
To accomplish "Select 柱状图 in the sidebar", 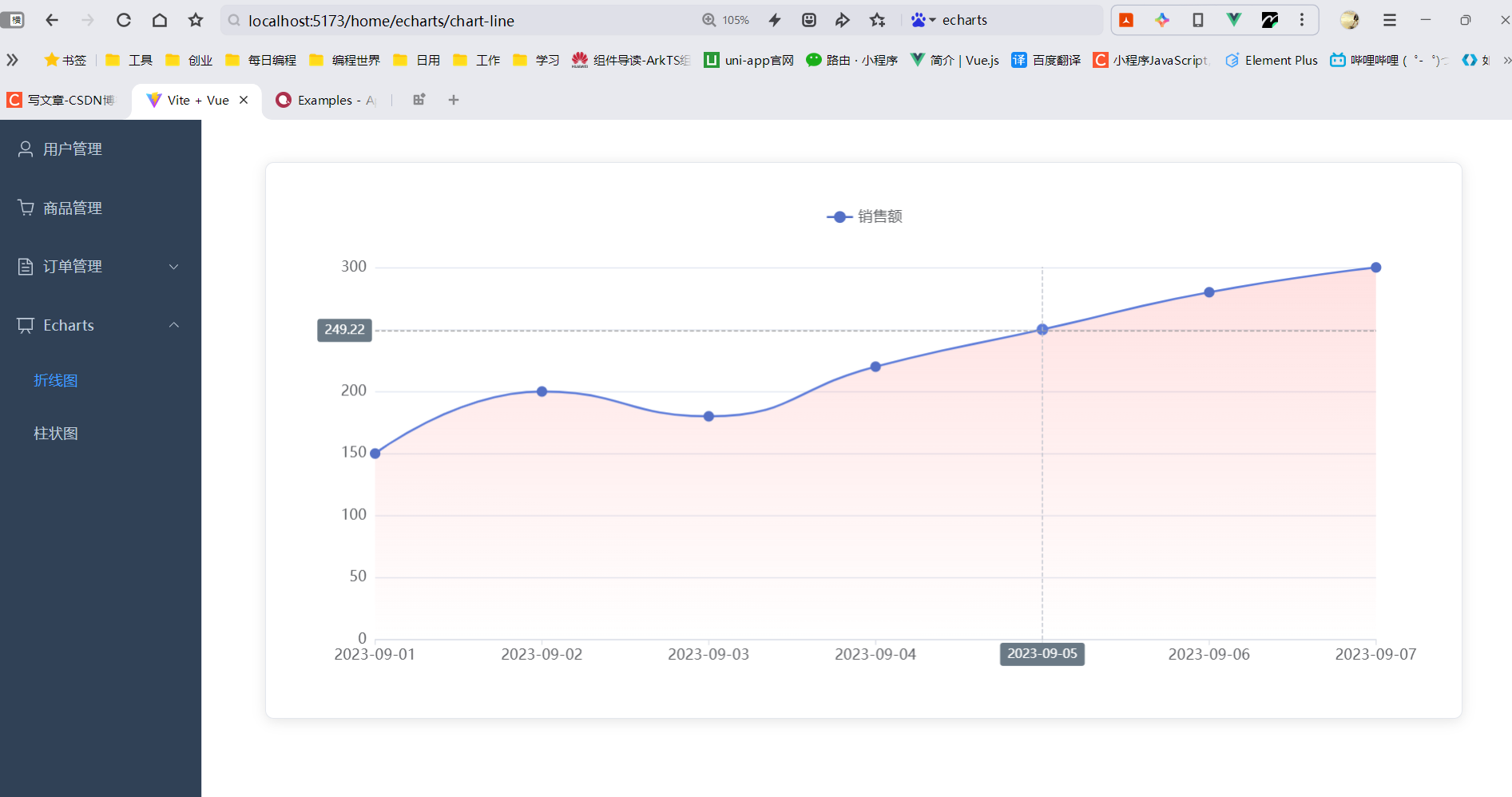I will pyautogui.click(x=56, y=433).
